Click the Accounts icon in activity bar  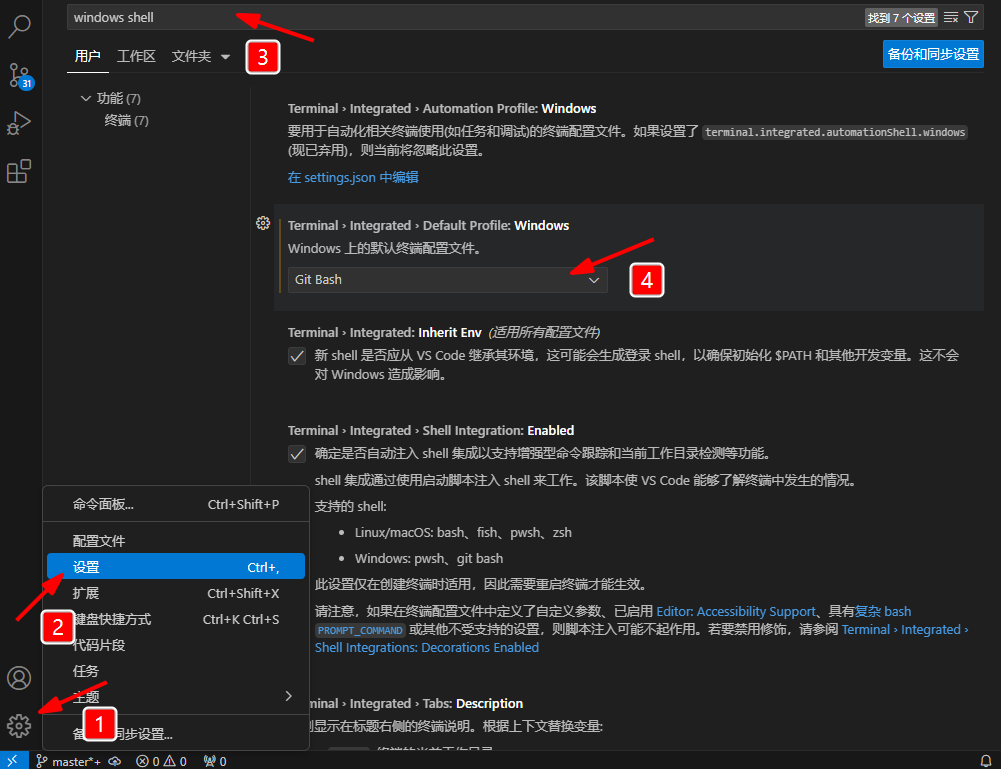coord(19,678)
